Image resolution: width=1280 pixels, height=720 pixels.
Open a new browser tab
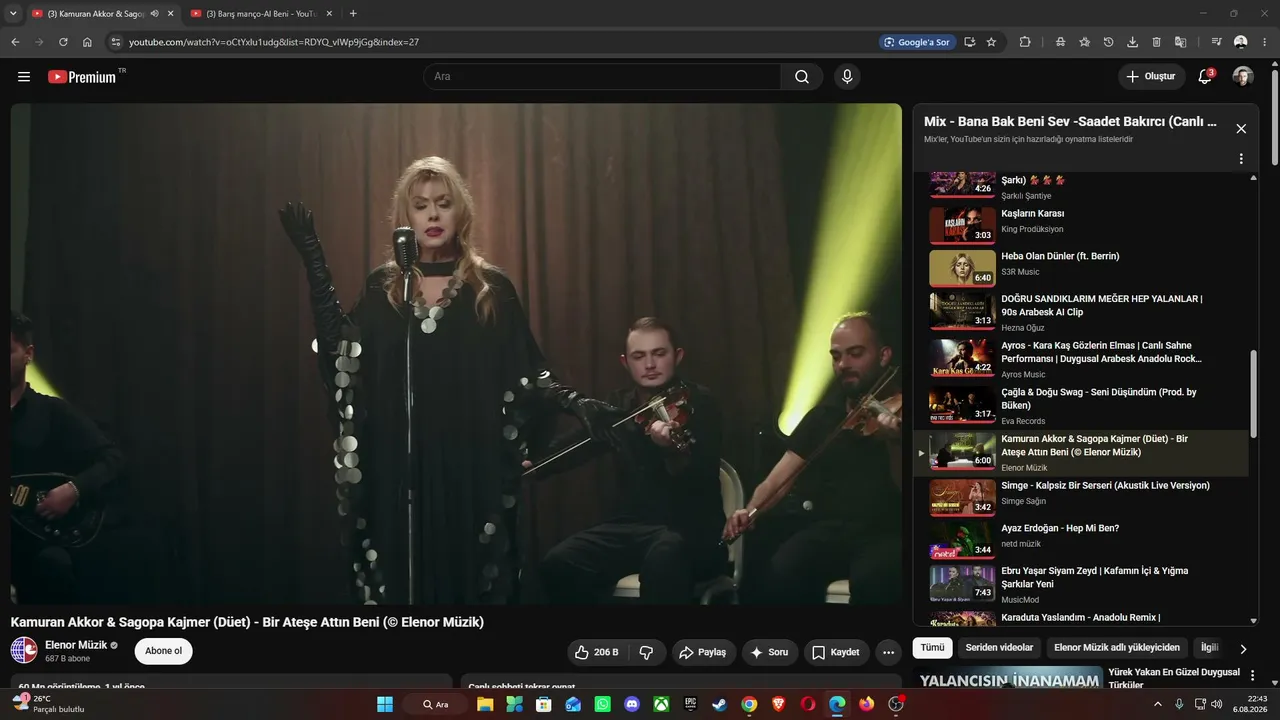point(353,14)
